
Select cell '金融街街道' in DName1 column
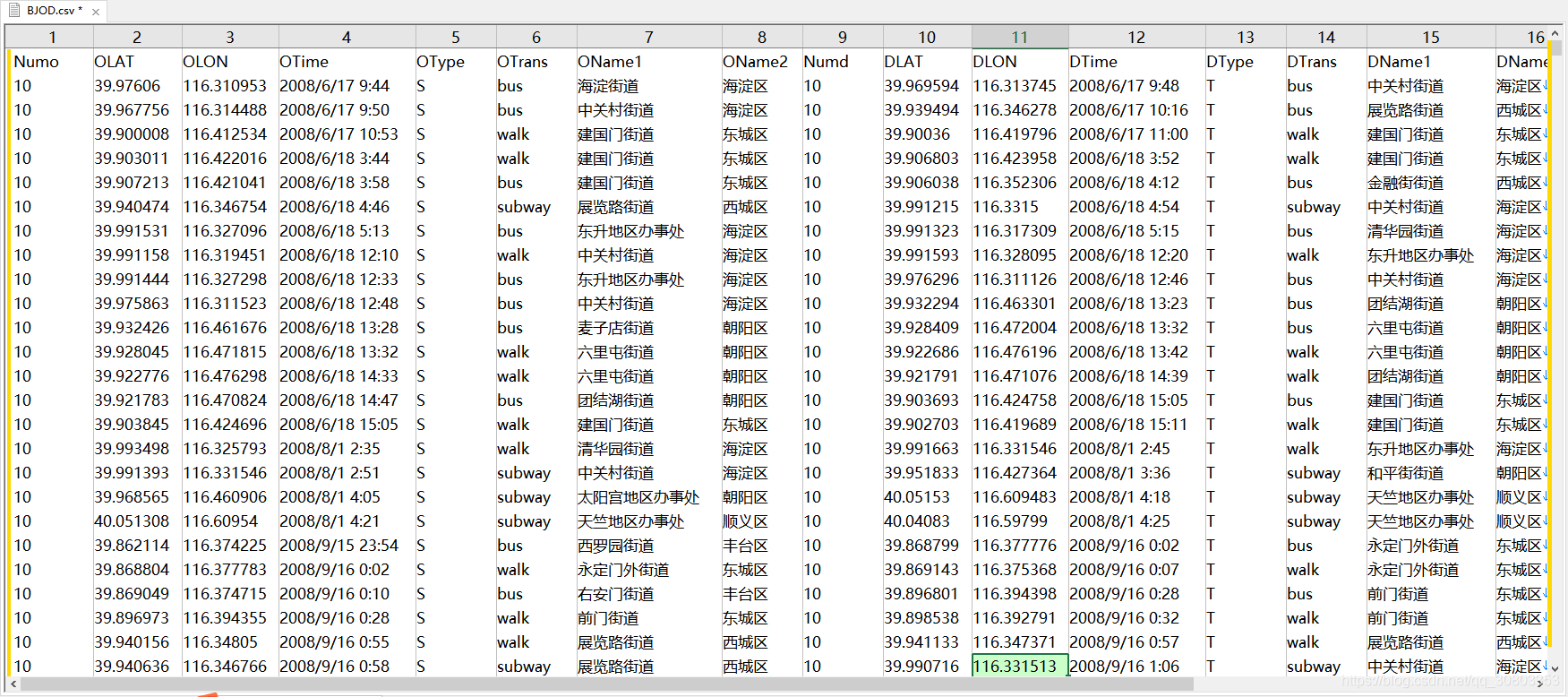coord(1431,183)
